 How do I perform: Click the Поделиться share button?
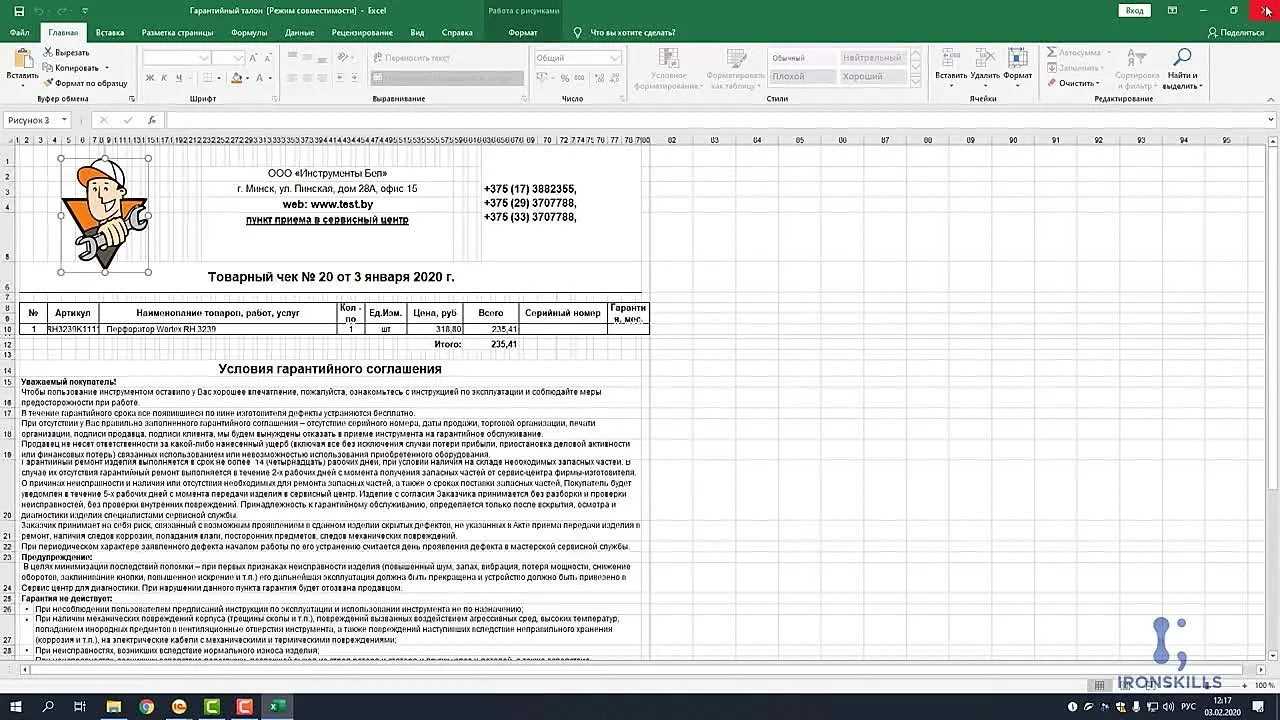(1236, 32)
